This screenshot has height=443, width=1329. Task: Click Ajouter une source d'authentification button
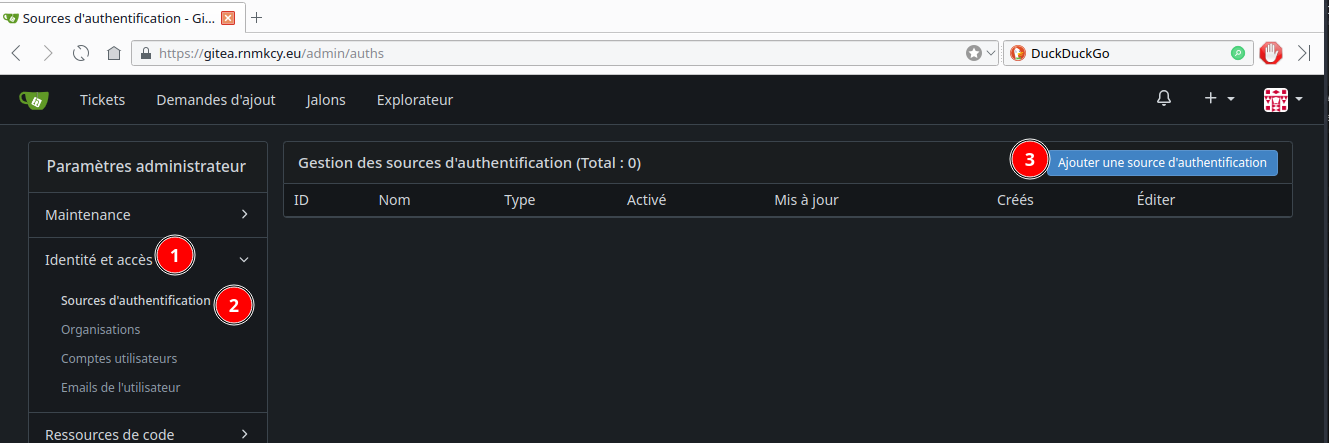(x=1162, y=162)
